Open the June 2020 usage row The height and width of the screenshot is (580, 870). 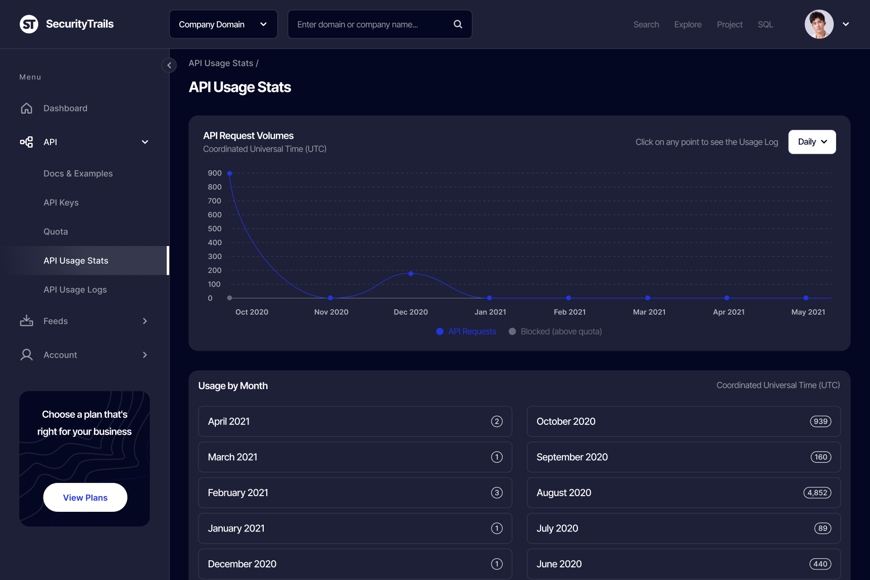click(684, 564)
